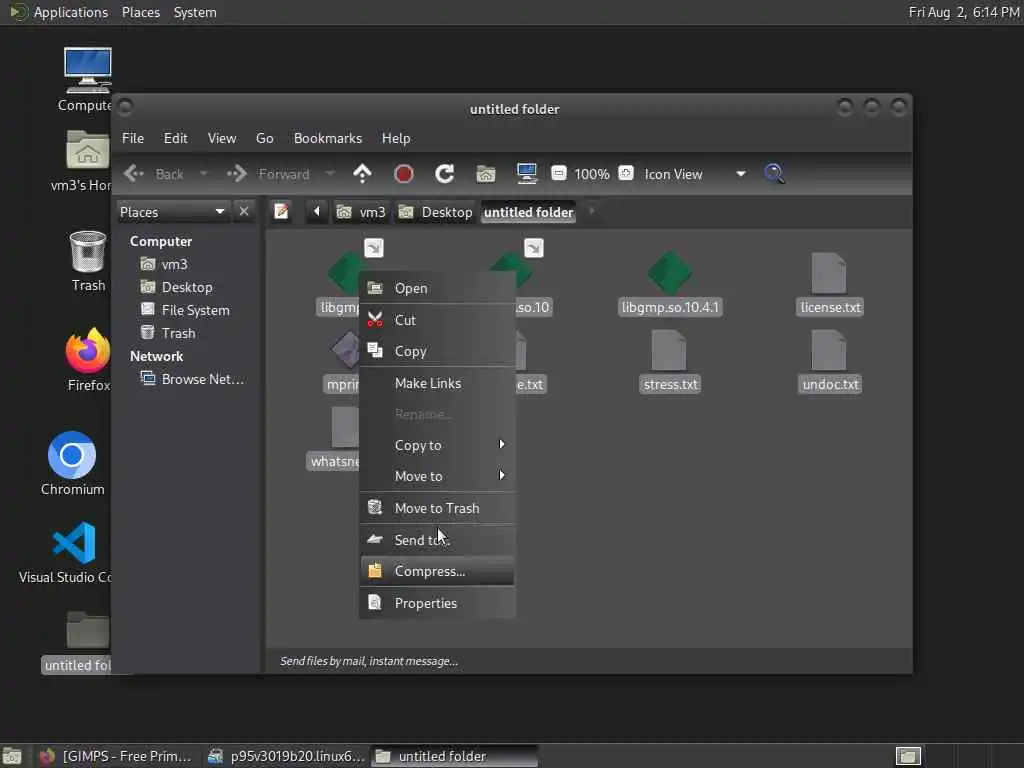1024x768 pixels.
Task: Open Computer toolbar icon
Action: [x=526, y=174]
